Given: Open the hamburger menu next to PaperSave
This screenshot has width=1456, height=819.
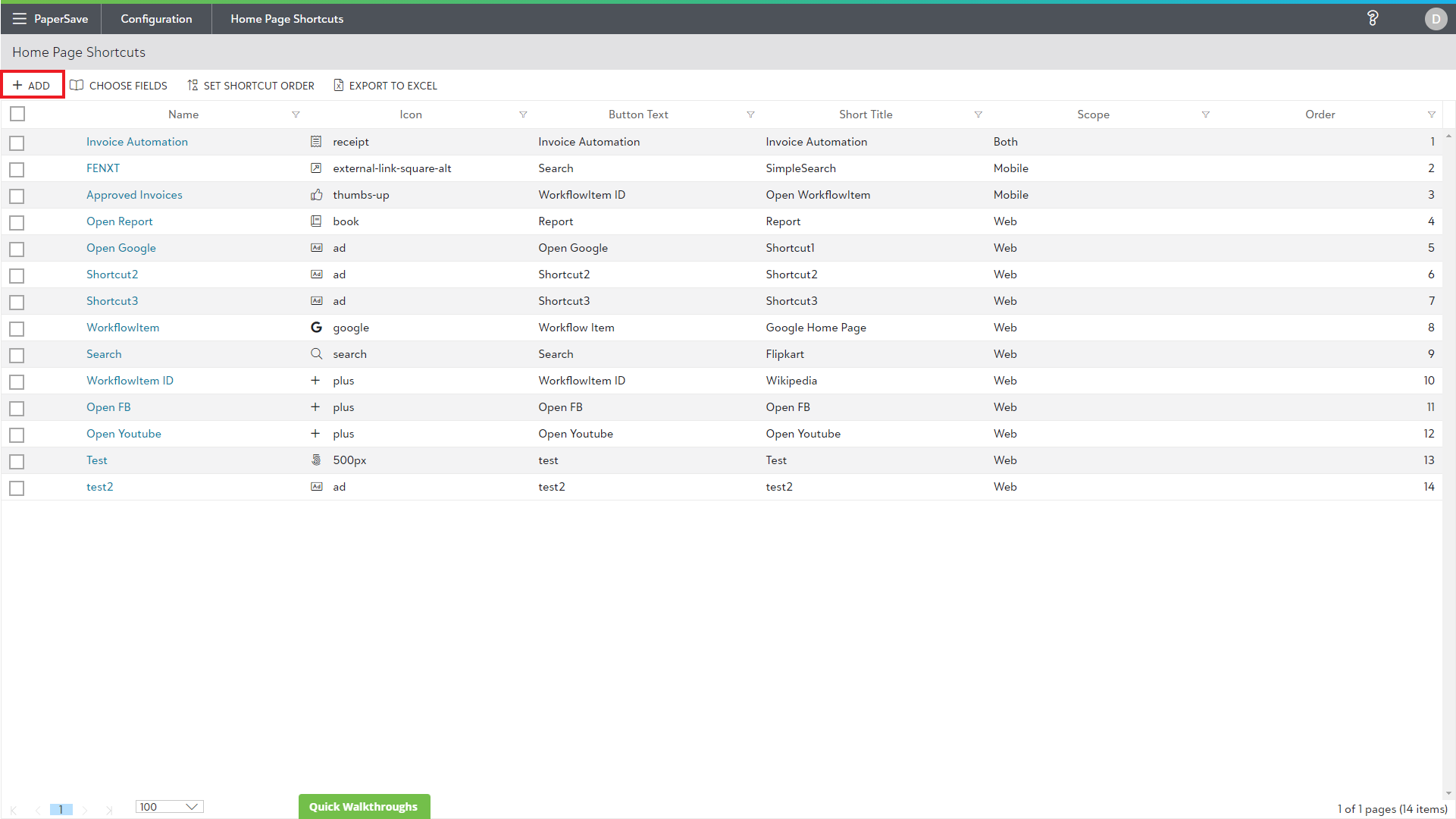Looking at the screenshot, I should 19,19.
